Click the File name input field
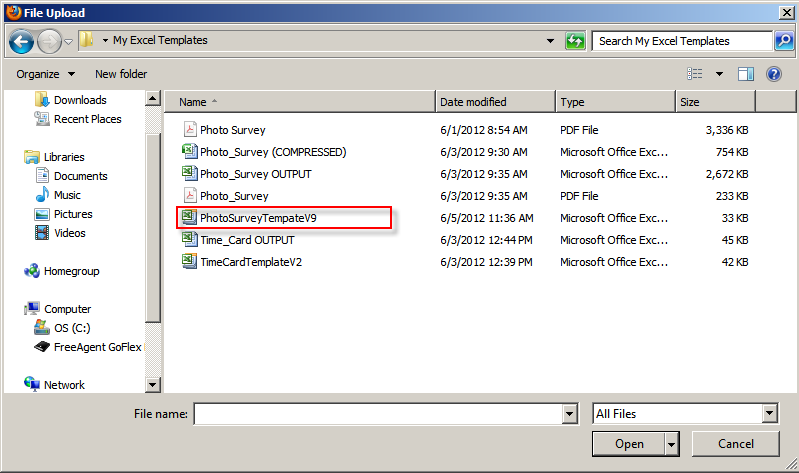Image resolution: width=799 pixels, height=473 pixels. coord(379,414)
